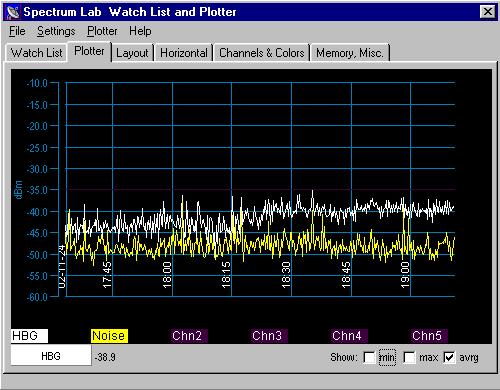Open the Plotter menu
The height and width of the screenshot is (390, 500).
[102, 31]
